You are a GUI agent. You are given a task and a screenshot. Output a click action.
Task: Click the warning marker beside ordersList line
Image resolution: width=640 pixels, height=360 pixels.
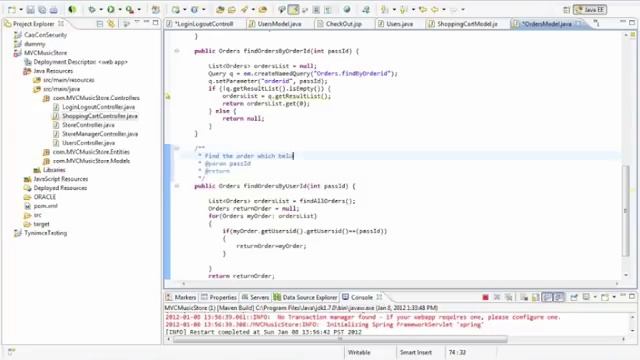pyautogui.click(x=168, y=96)
